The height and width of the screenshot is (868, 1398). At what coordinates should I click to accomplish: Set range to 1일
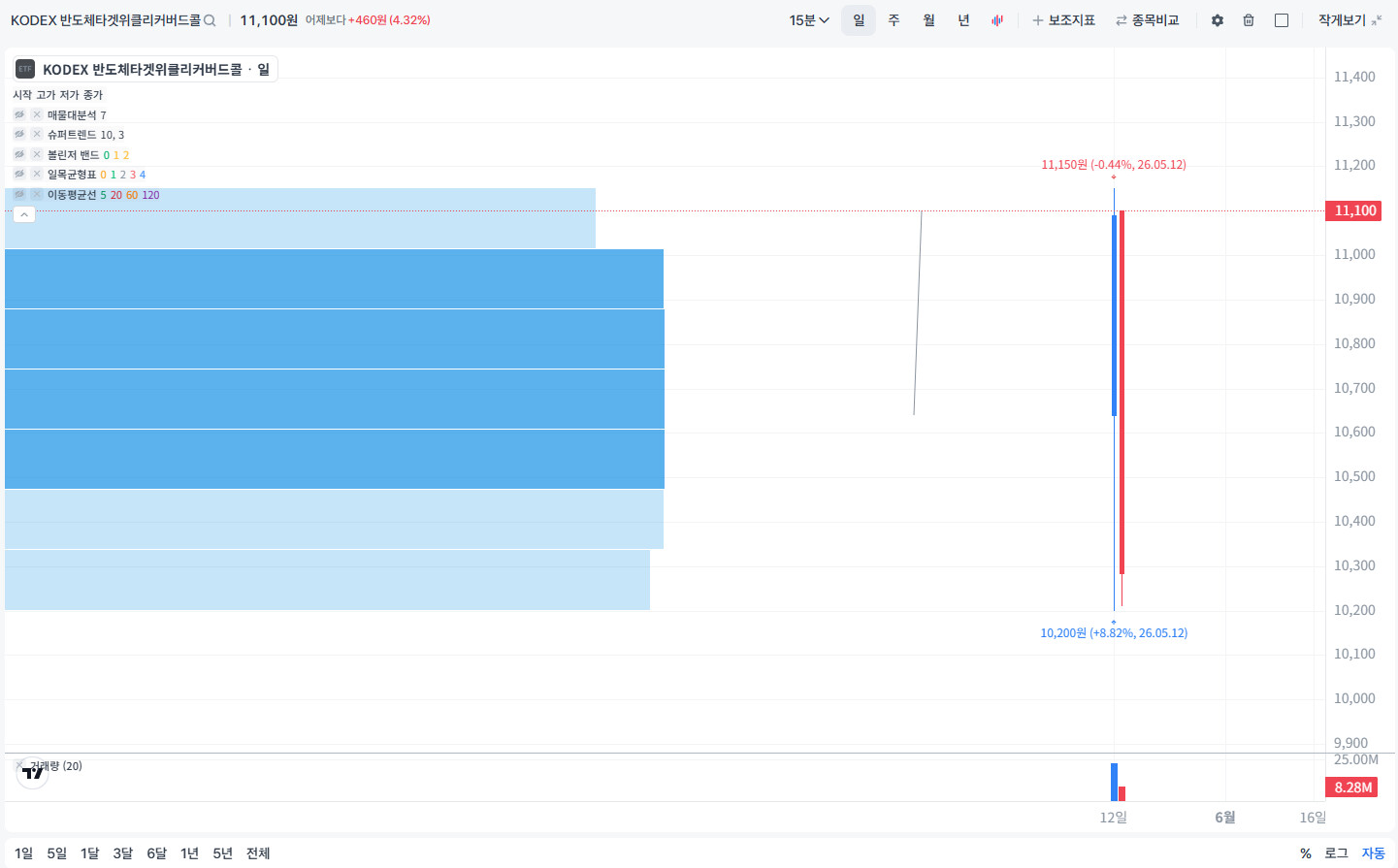(x=24, y=853)
